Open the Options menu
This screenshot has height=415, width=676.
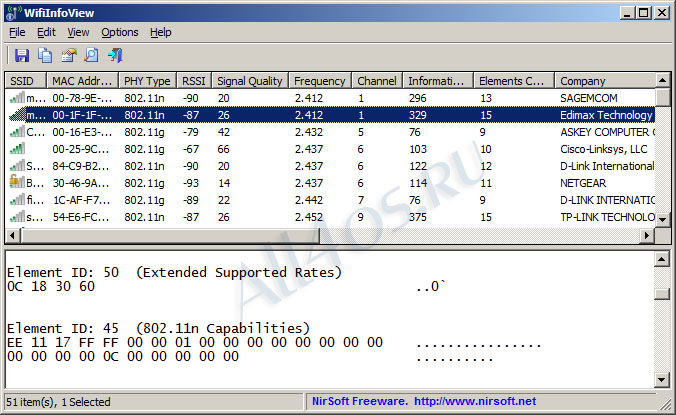[x=120, y=32]
